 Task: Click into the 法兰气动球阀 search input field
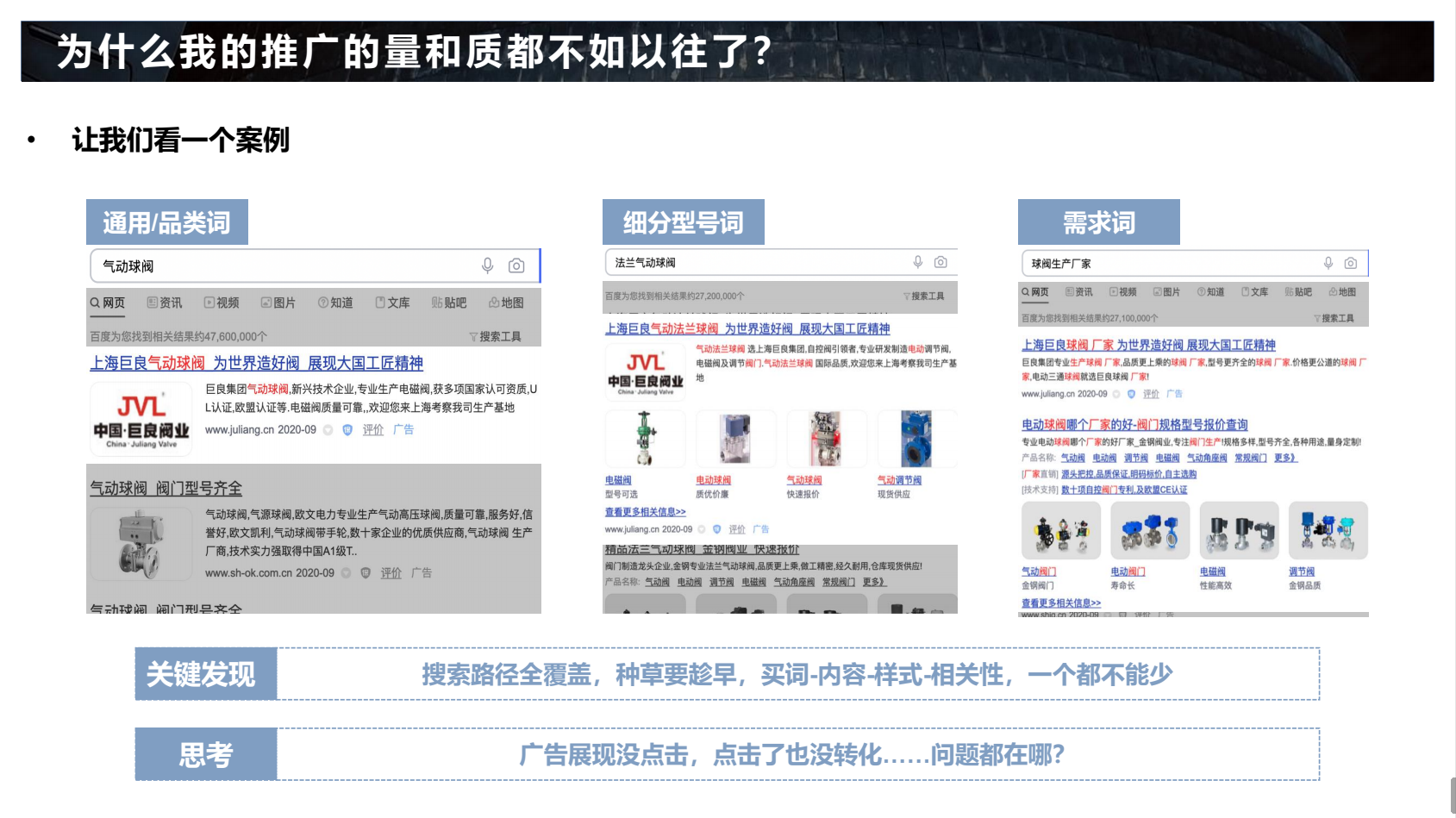(x=750, y=262)
